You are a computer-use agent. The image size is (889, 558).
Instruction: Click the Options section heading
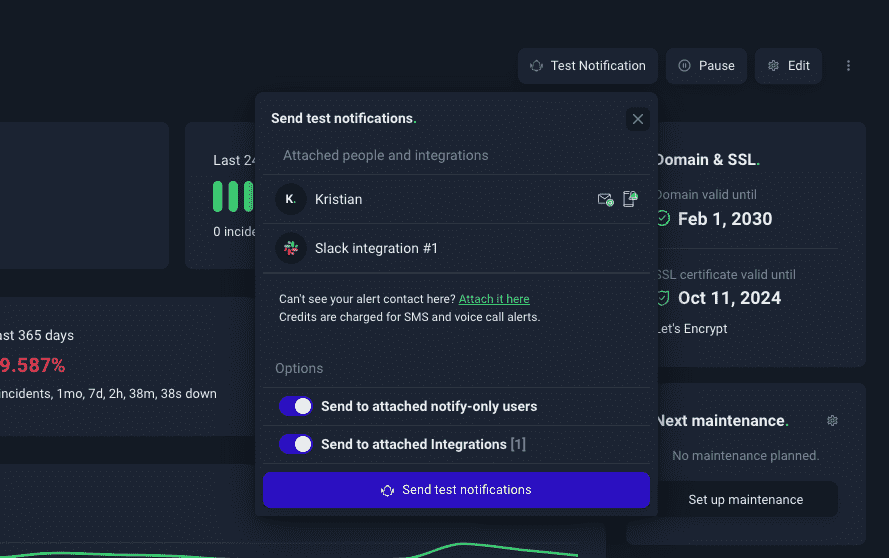tap(299, 369)
